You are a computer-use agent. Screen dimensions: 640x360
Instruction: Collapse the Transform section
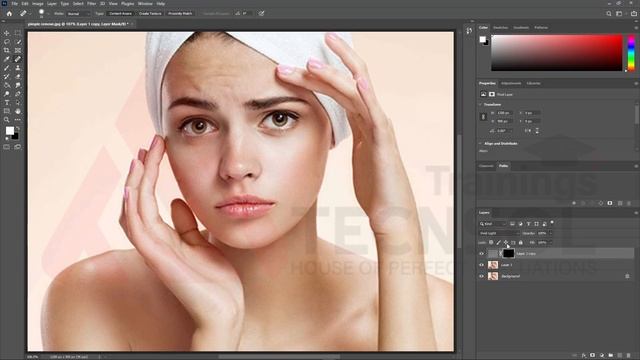point(480,104)
